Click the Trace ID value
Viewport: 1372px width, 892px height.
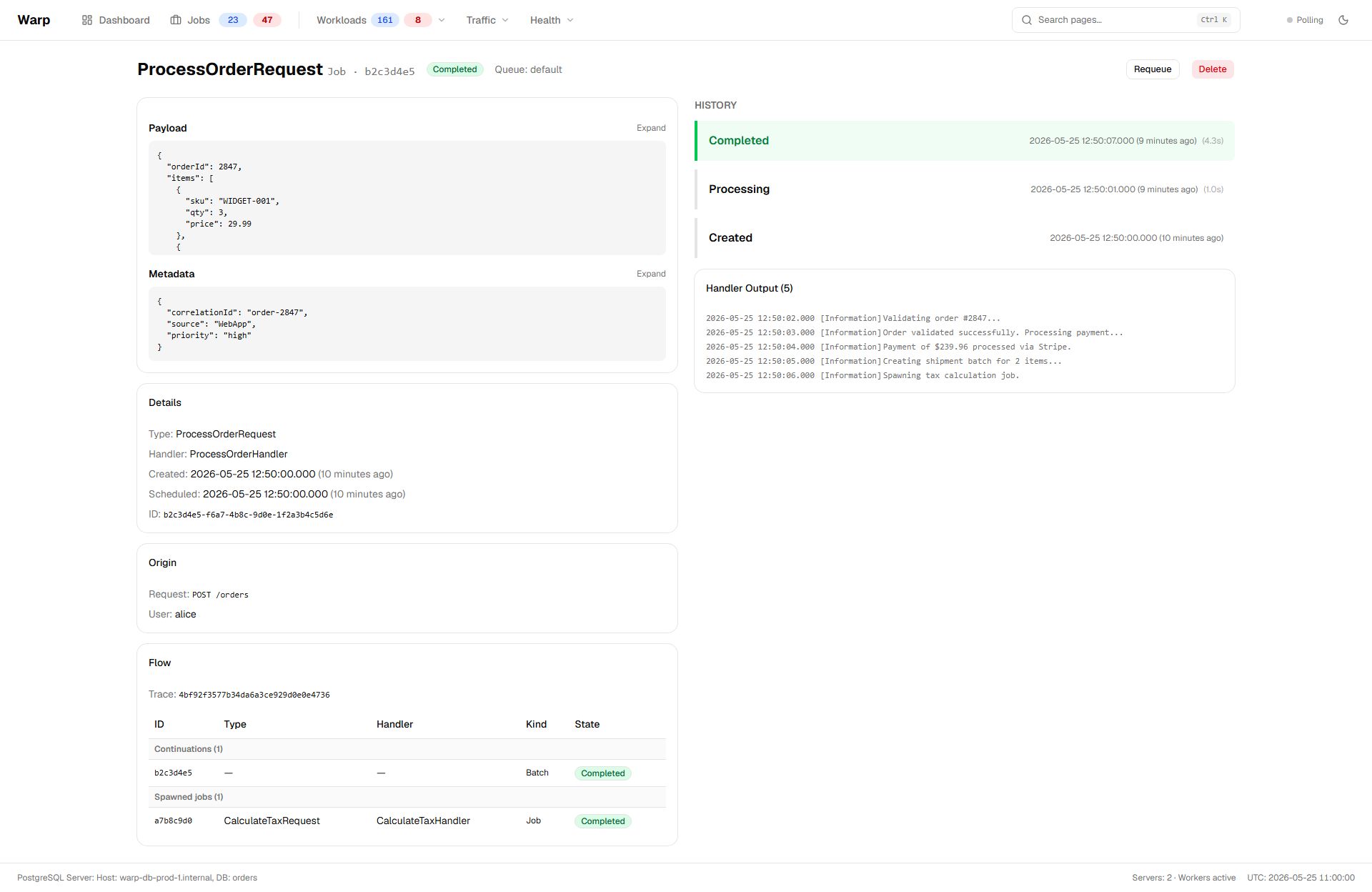254,695
